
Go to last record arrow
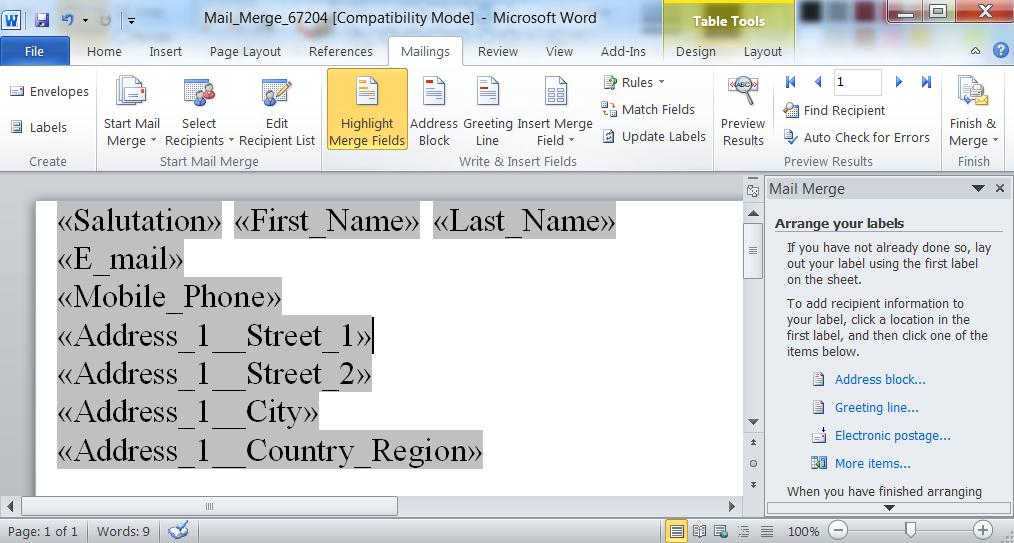pyautogui.click(x=926, y=82)
